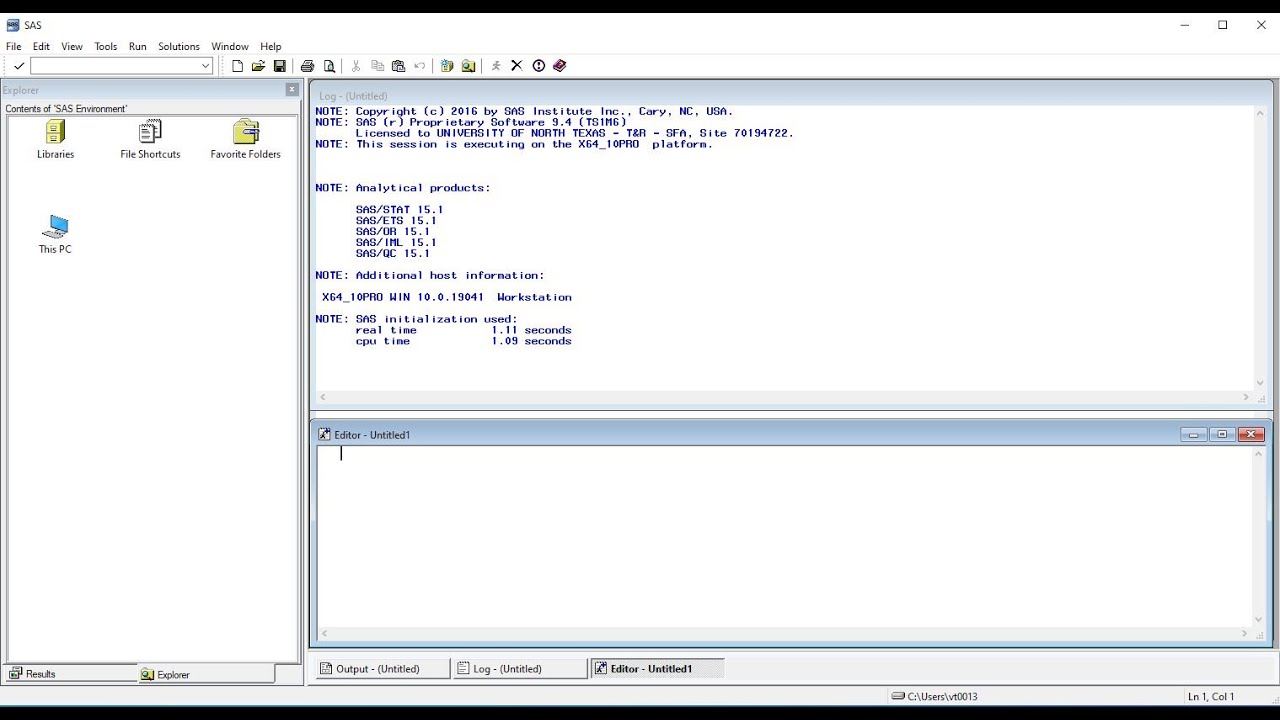Click the C:\Users\vt0013 status bar folder
The image size is (1280, 720).
pos(935,696)
